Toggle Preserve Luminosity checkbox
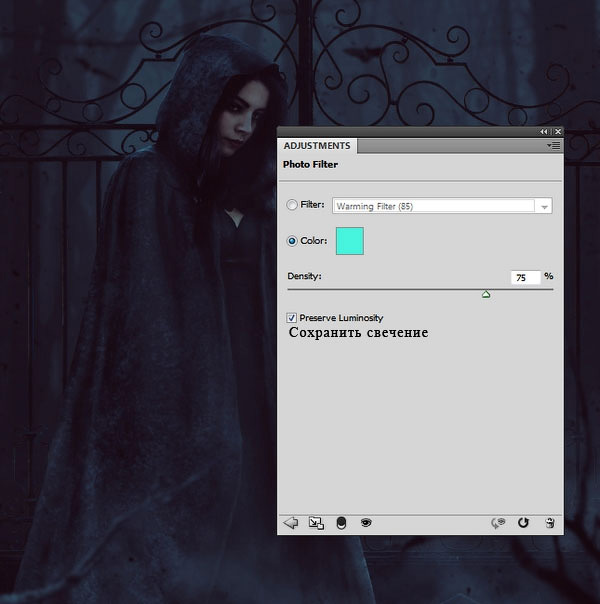 (x=292, y=318)
